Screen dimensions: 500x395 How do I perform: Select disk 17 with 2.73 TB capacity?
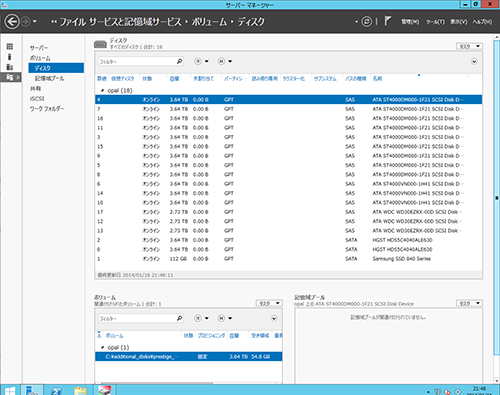[289, 212]
